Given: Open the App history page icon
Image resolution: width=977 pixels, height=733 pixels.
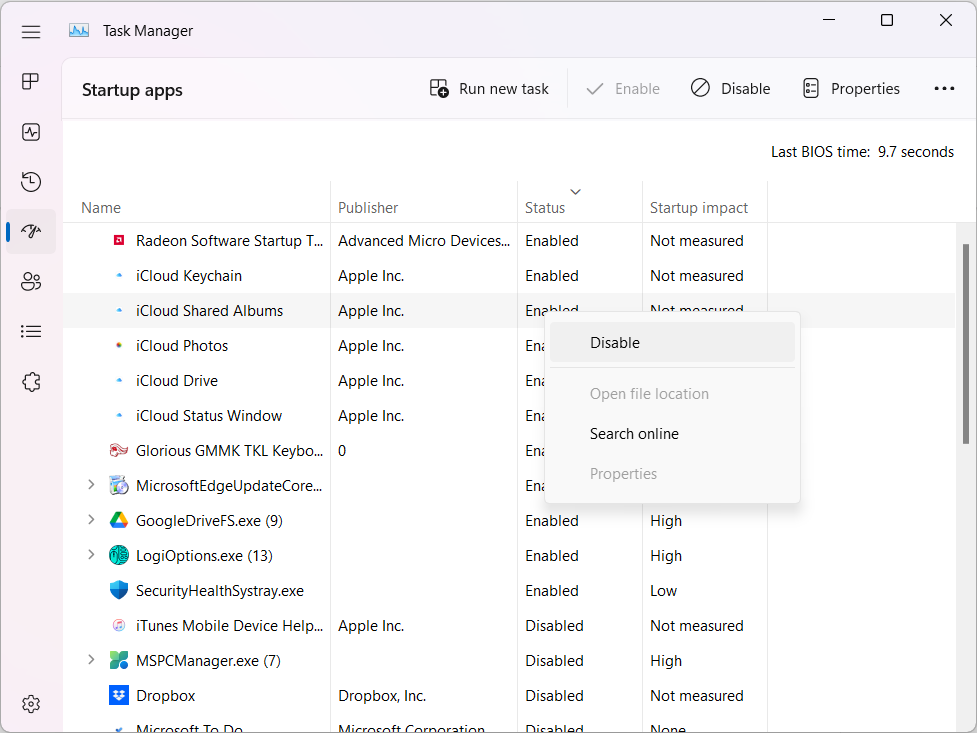Looking at the screenshot, I should (31, 182).
